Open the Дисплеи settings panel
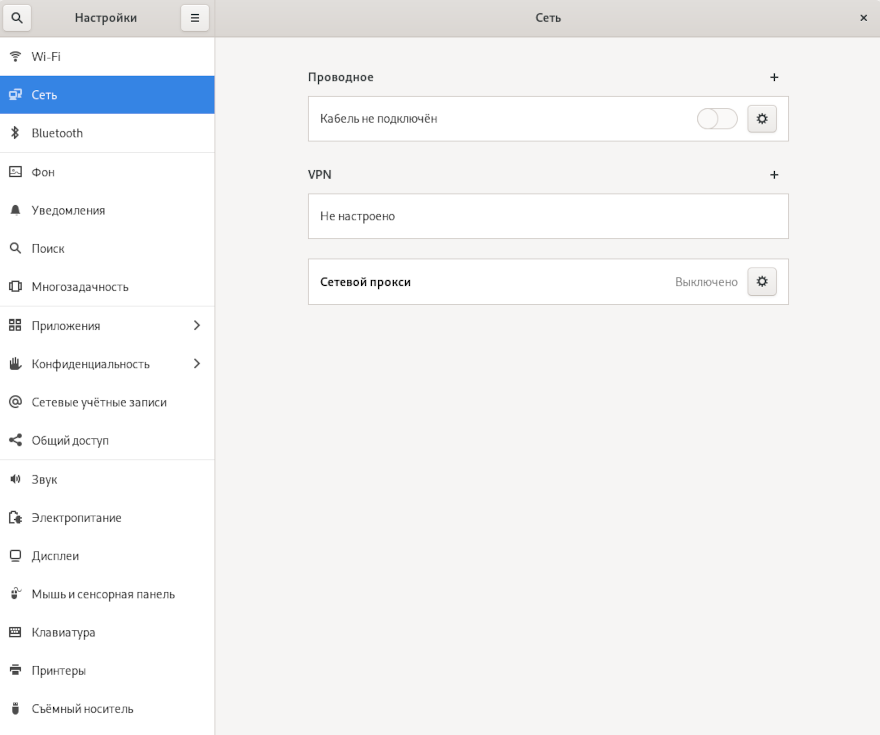Viewport: 880px width, 735px height. point(55,556)
